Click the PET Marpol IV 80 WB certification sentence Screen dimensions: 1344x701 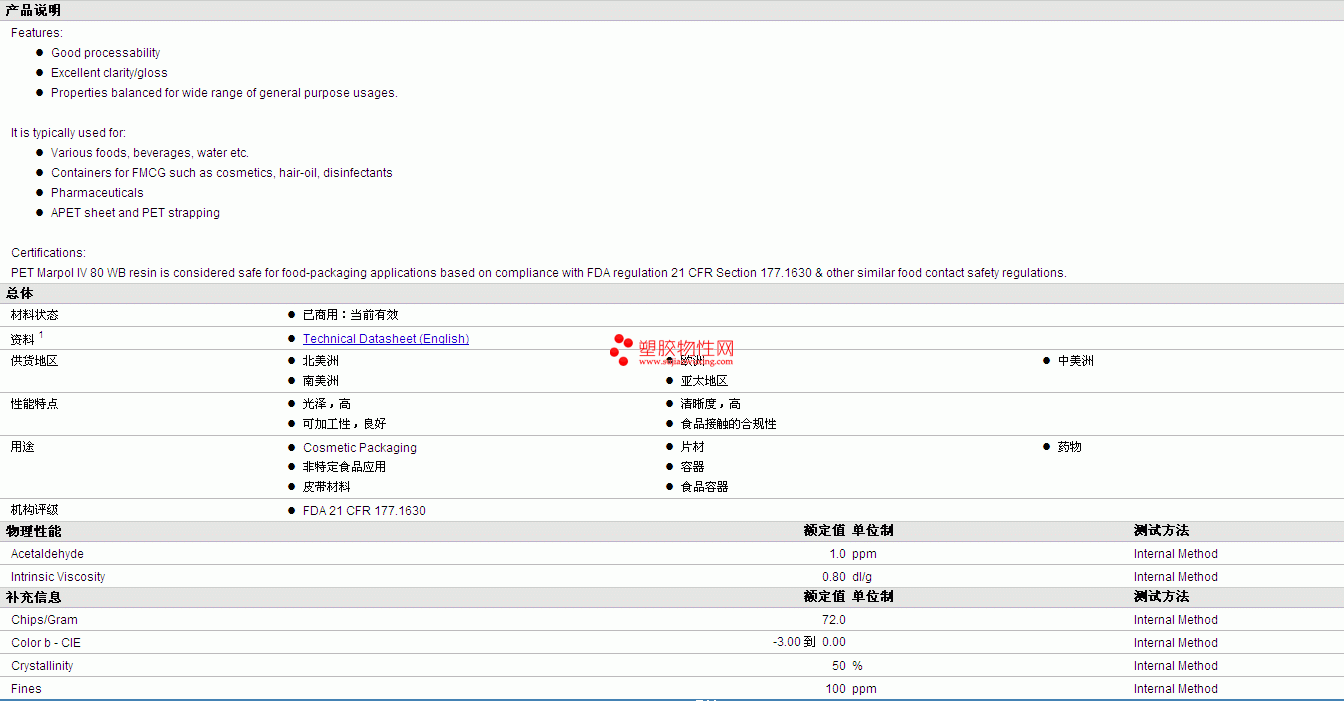[539, 273]
